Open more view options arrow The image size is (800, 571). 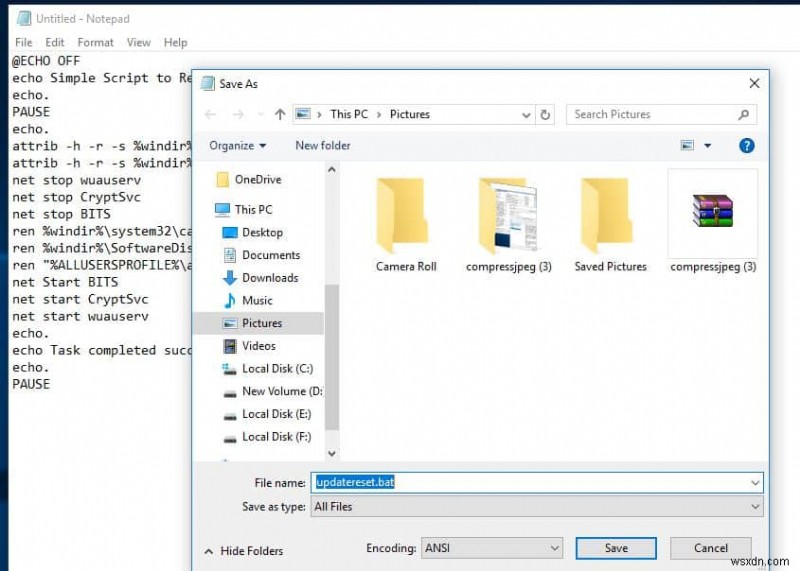pos(708,146)
